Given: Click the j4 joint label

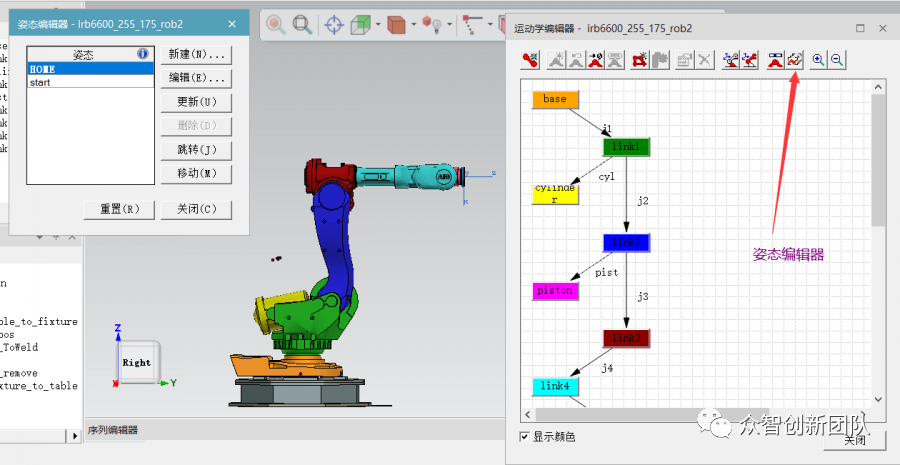Looking at the screenshot, I should click(607, 368).
